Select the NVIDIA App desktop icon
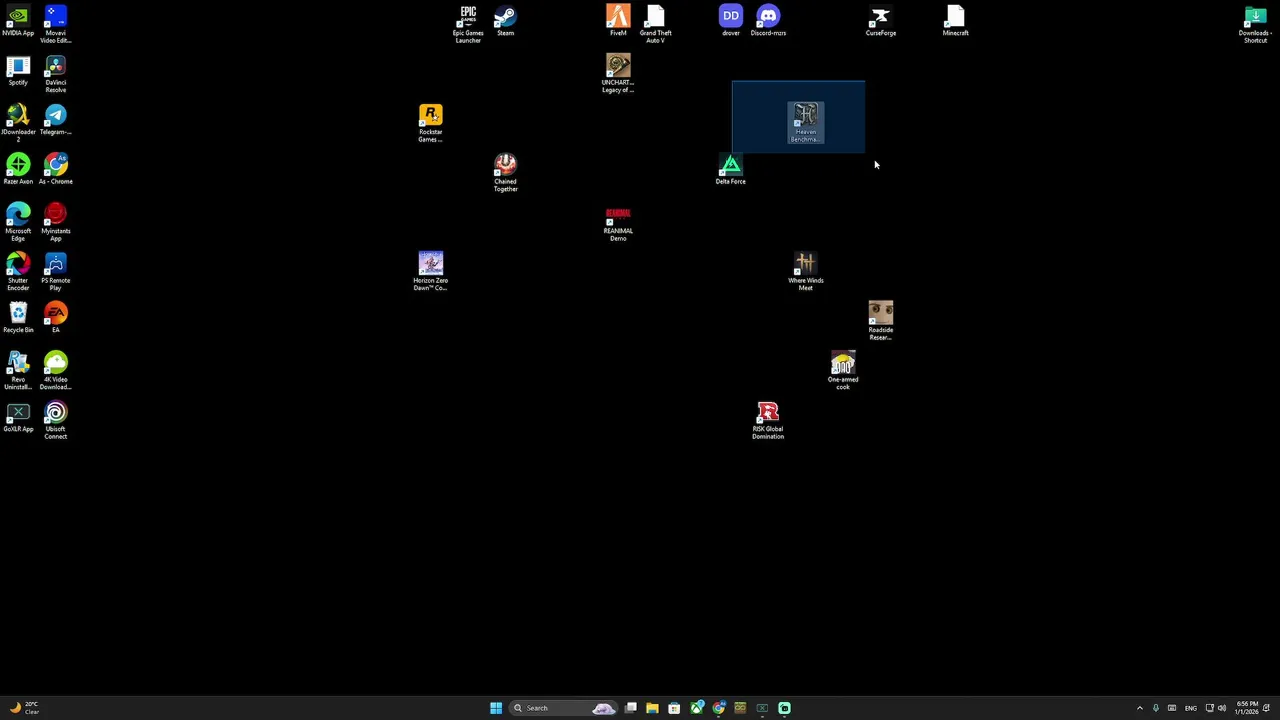The height and width of the screenshot is (720, 1280). 18,22
